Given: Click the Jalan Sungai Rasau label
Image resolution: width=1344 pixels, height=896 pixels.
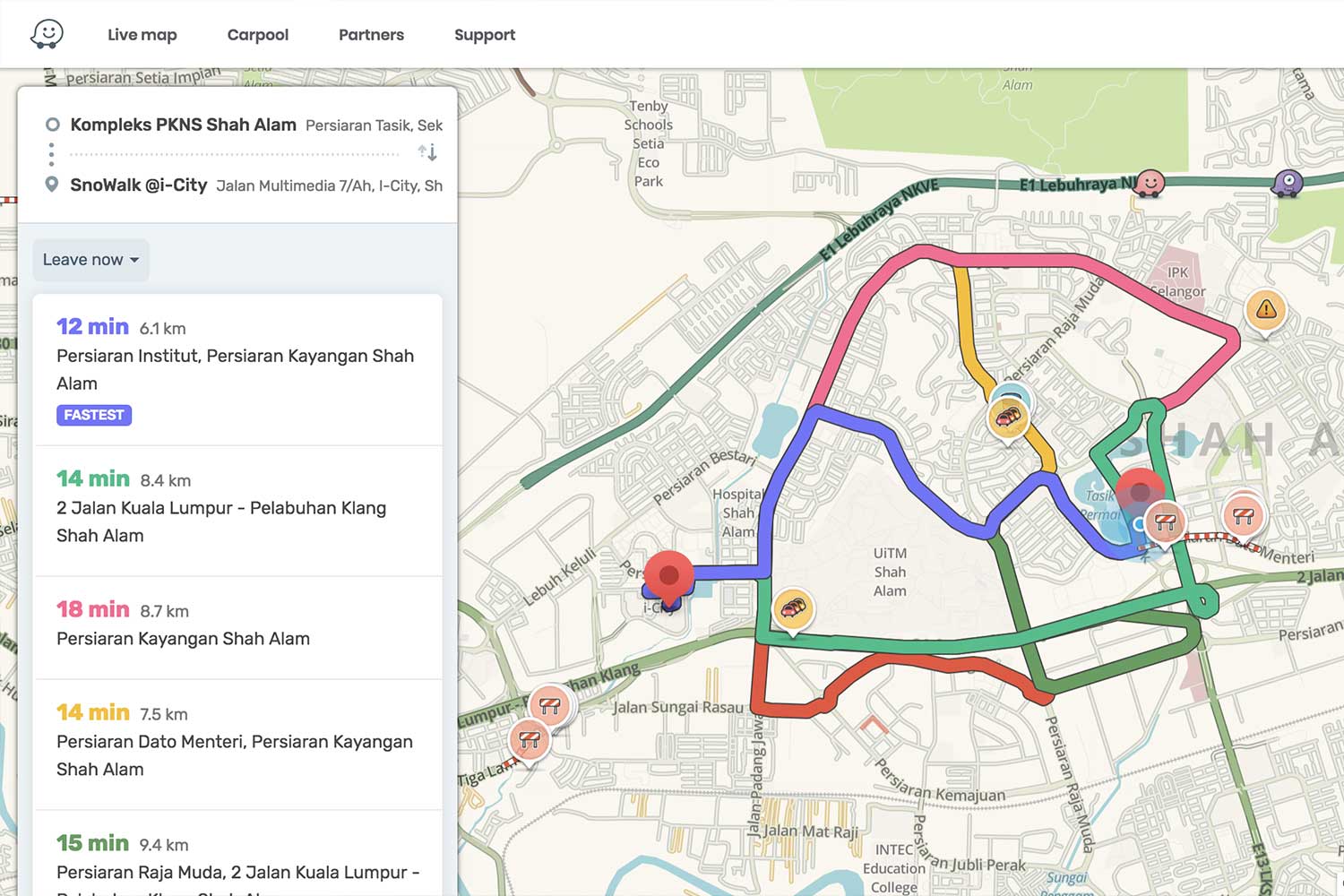Looking at the screenshot, I should [678, 707].
